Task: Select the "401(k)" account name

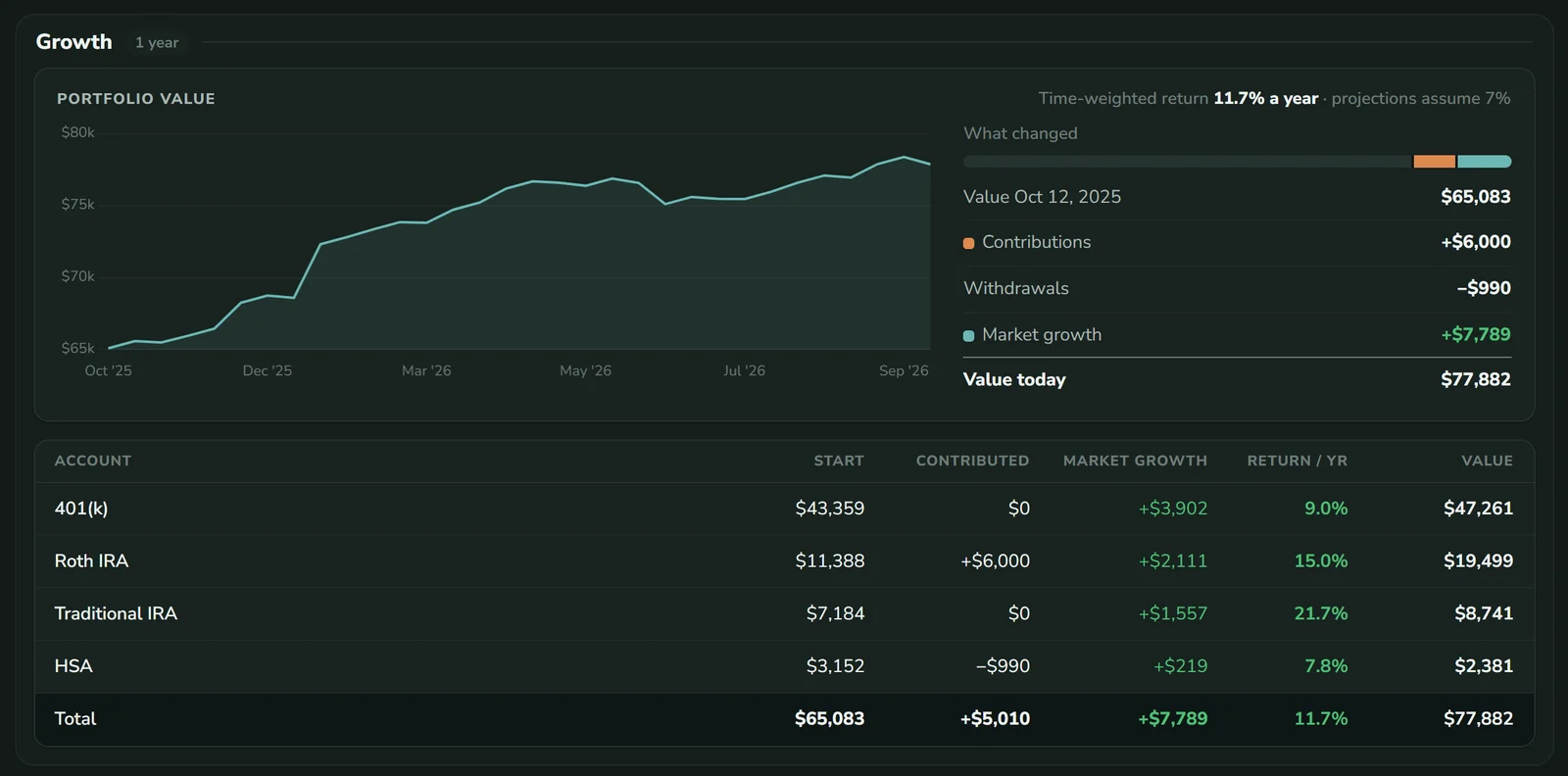Action: (81, 509)
